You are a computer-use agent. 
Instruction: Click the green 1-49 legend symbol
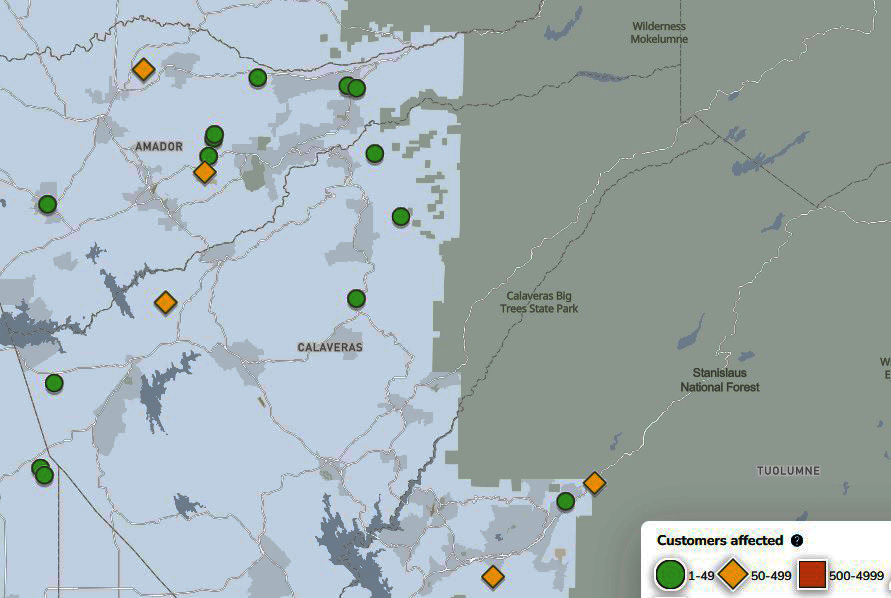click(x=670, y=576)
